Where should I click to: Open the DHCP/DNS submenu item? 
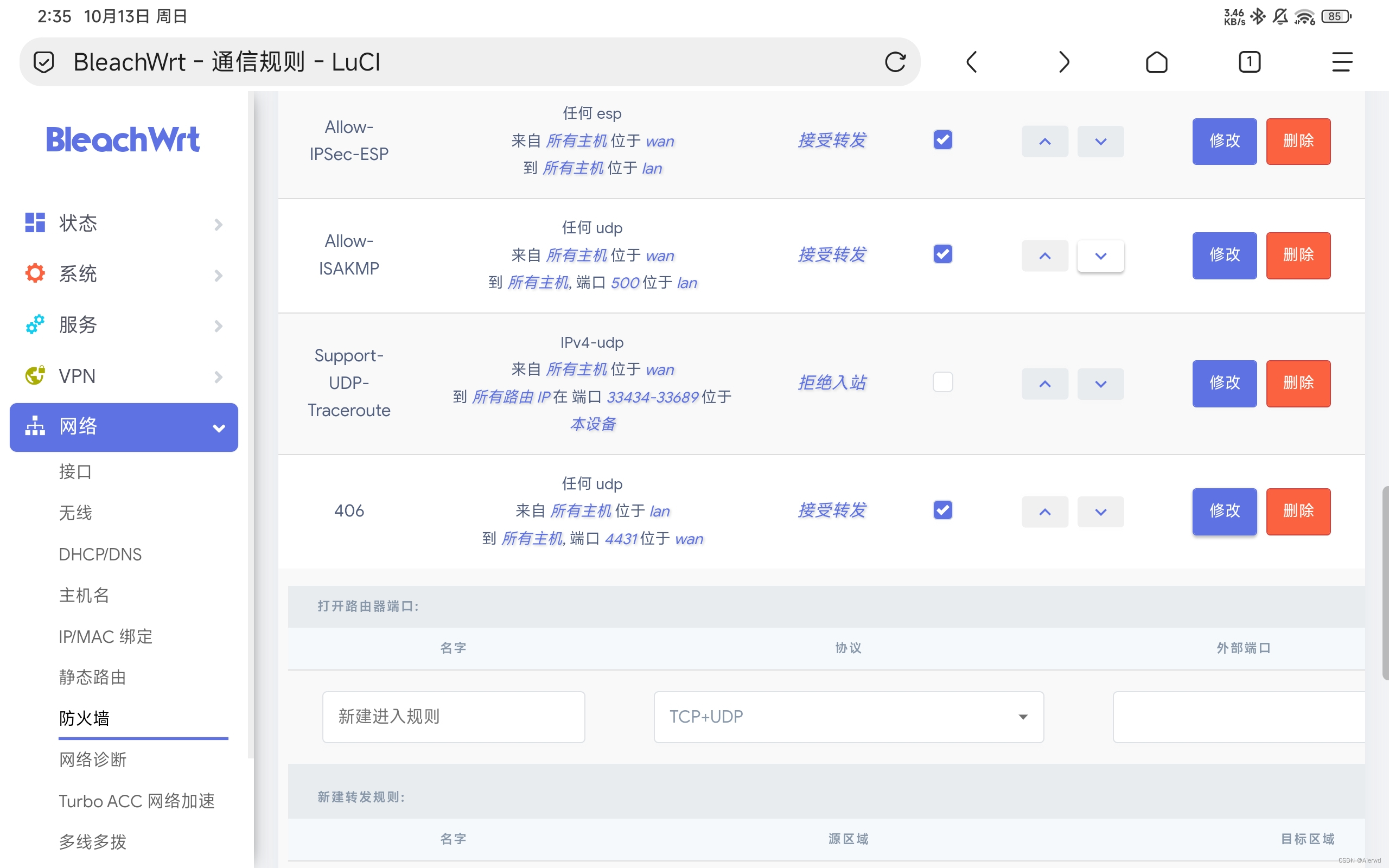point(100,554)
